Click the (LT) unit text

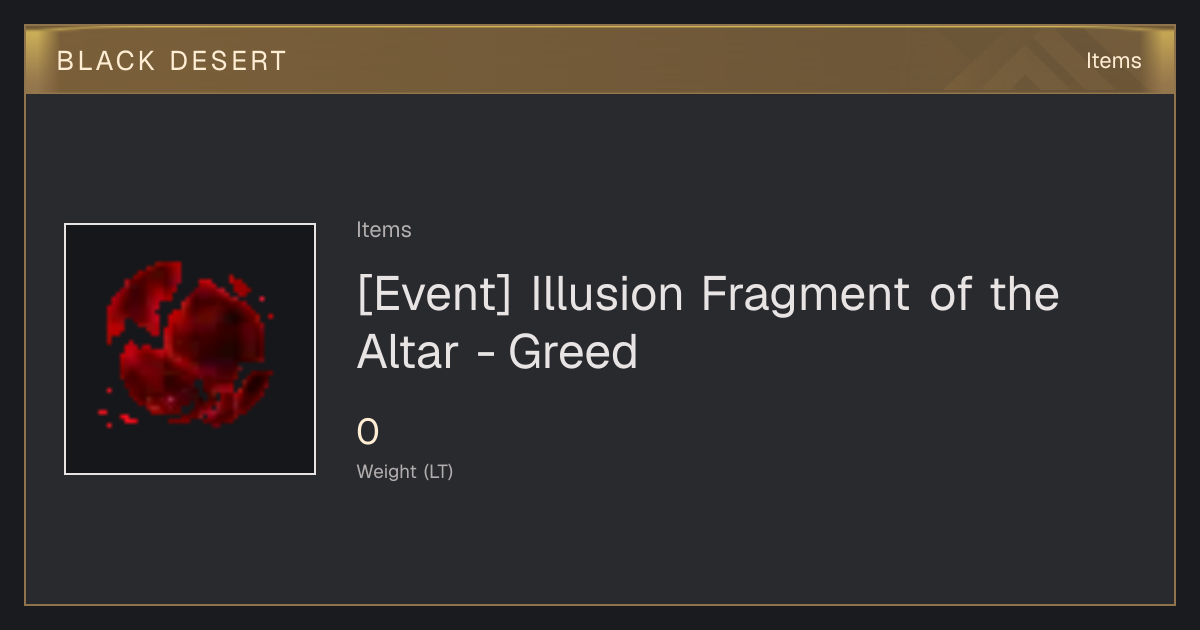(x=439, y=471)
